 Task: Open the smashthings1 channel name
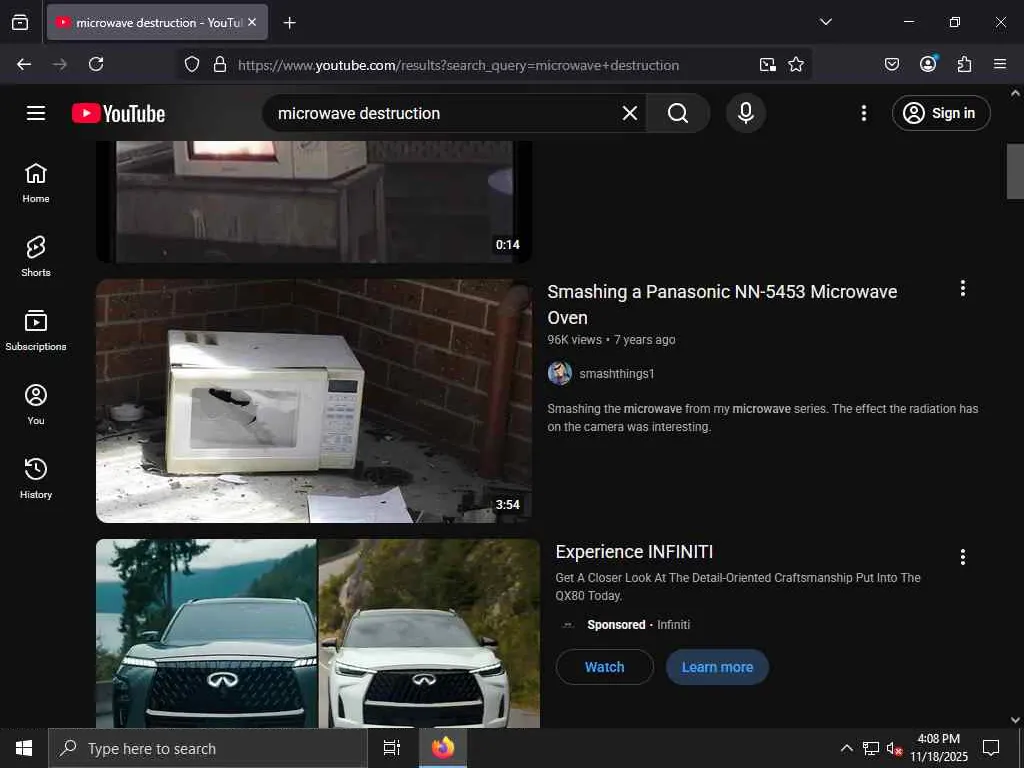616,374
